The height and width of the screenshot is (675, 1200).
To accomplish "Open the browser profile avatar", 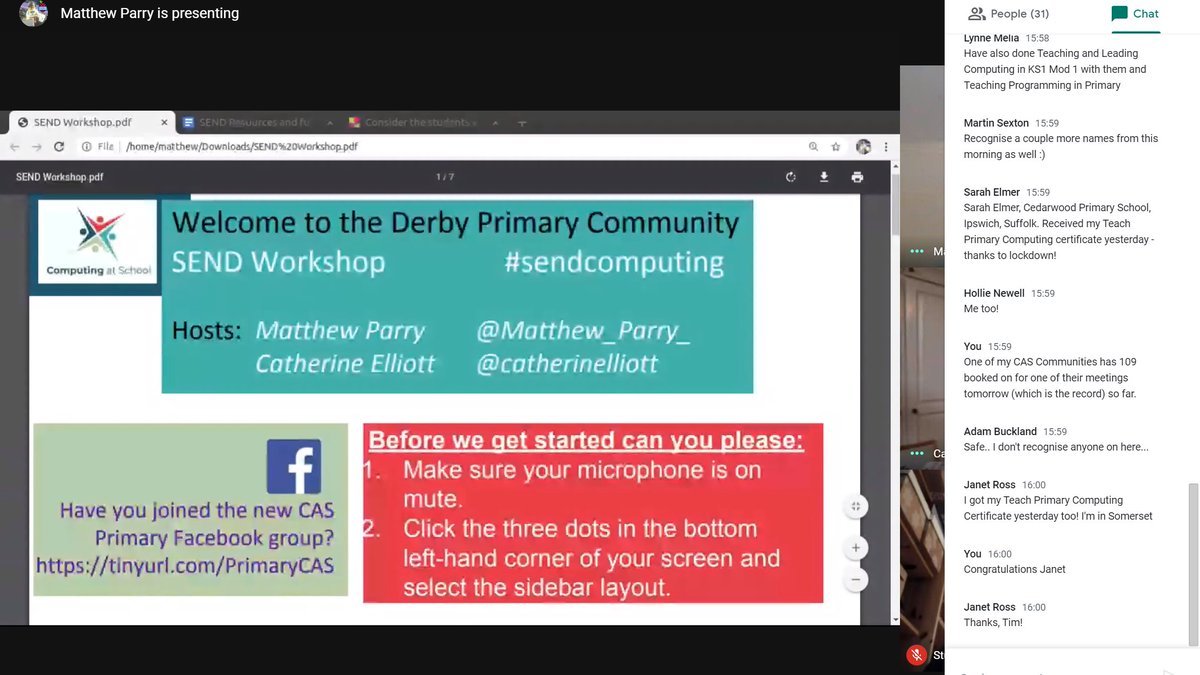I will tap(863, 146).
